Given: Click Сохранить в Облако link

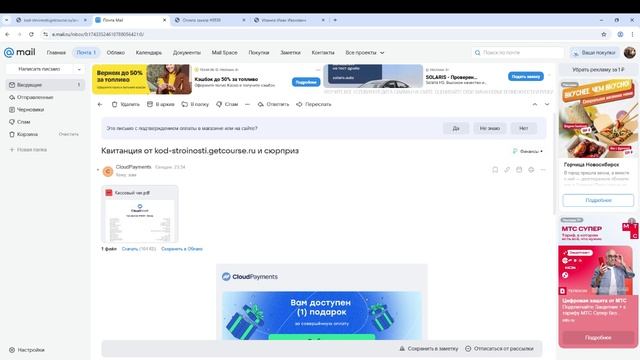Looking at the screenshot, I should pos(182,249).
